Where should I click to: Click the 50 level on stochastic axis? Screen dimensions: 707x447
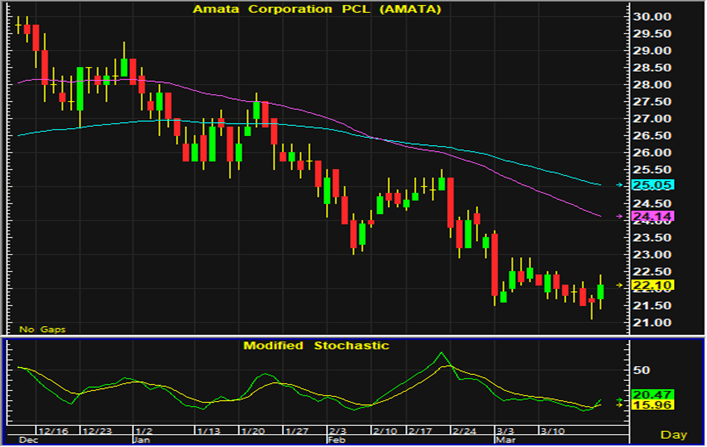click(641, 370)
